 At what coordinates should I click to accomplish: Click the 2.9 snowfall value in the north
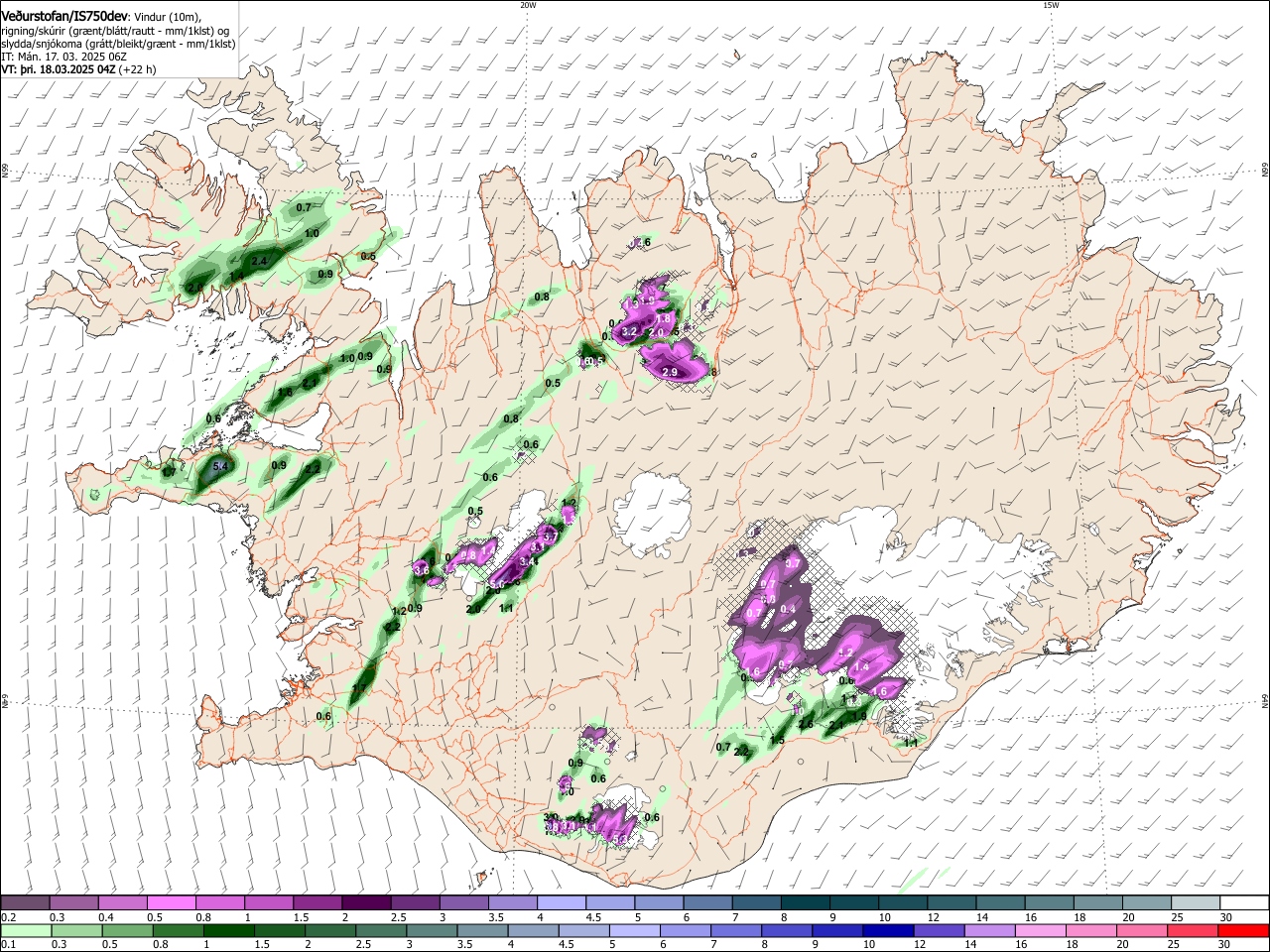click(670, 372)
